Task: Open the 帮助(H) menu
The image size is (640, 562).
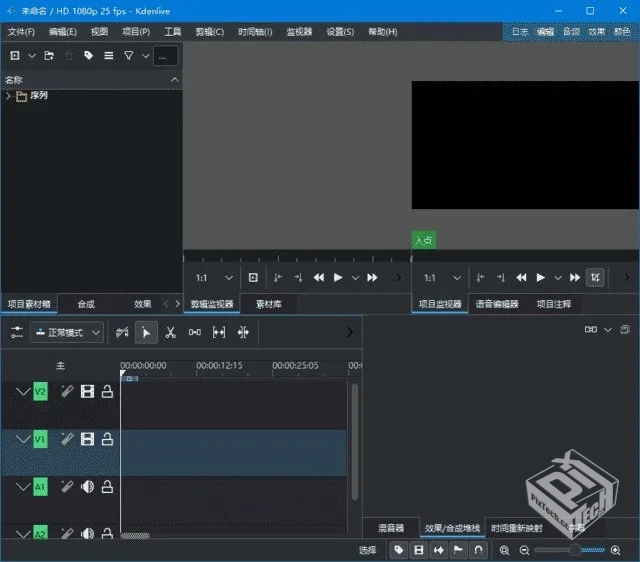Action: pos(382,32)
